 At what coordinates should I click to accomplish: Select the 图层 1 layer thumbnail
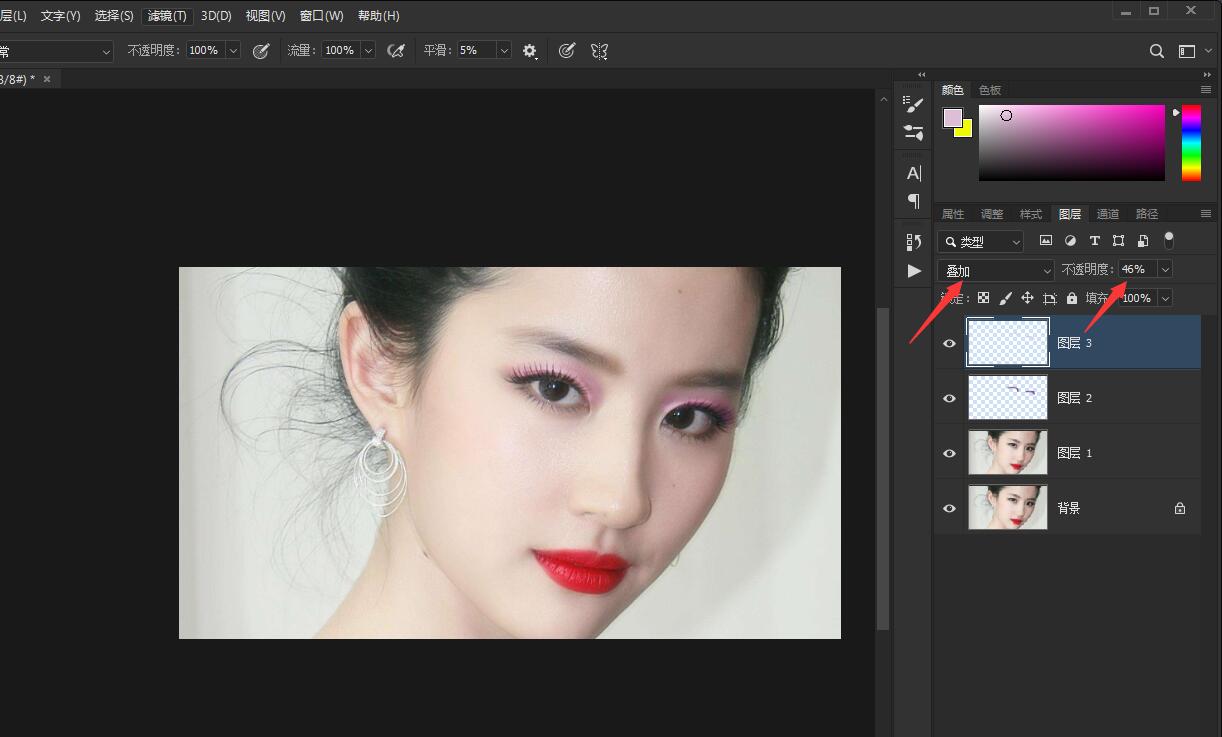[x=1007, y=452]
